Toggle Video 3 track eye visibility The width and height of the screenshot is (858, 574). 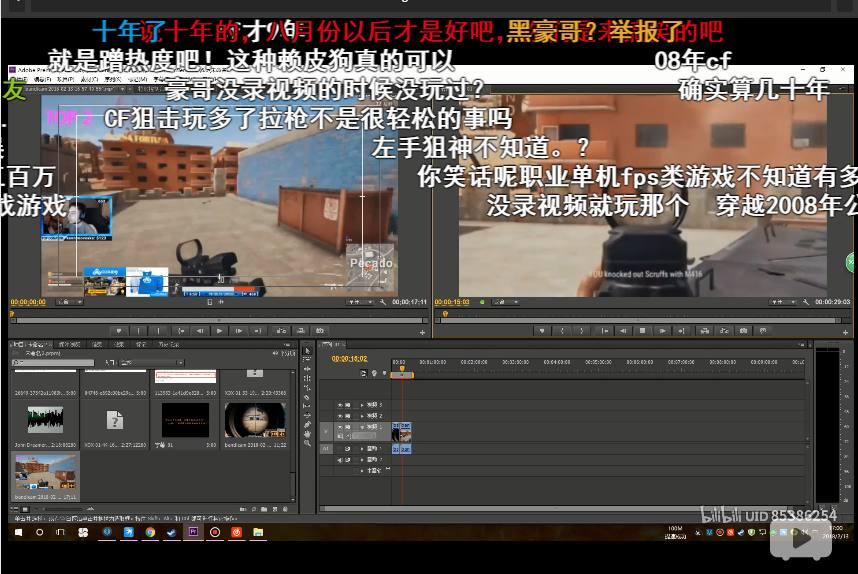[340, 405]
